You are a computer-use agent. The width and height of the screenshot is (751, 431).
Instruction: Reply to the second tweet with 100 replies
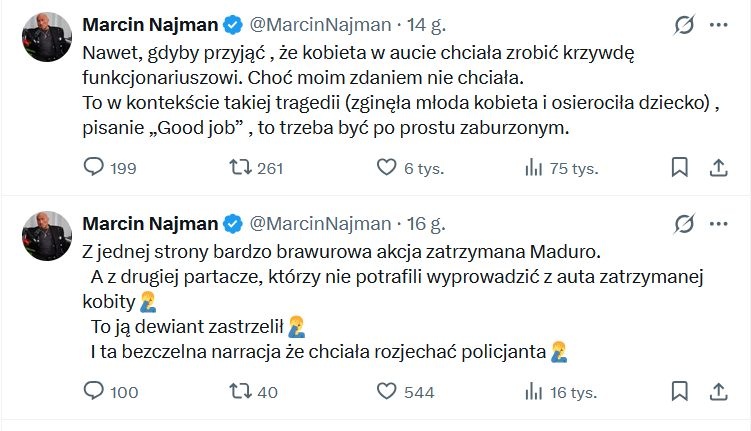pos(94,392)
